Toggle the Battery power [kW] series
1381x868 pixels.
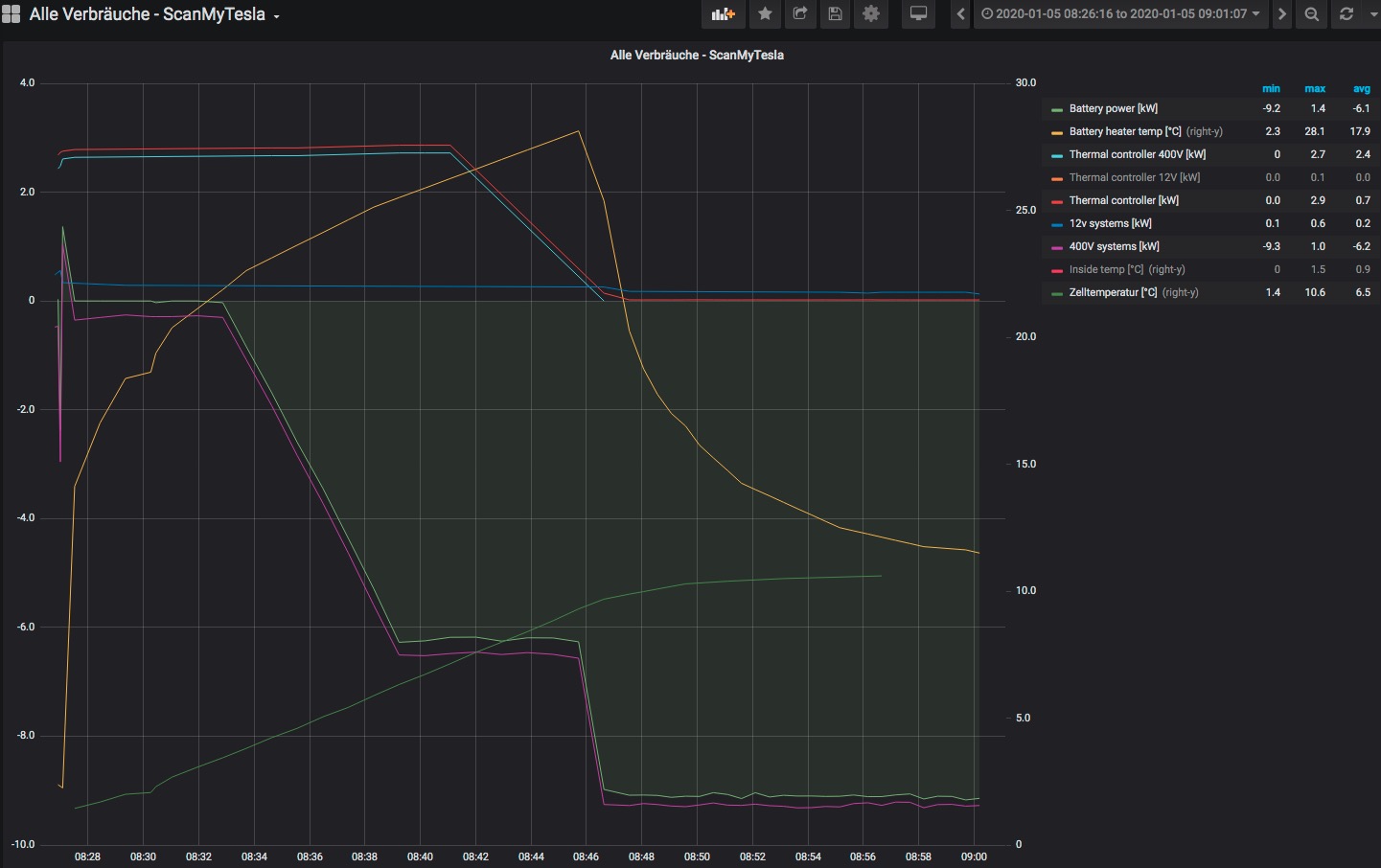tap(1114, 109)
